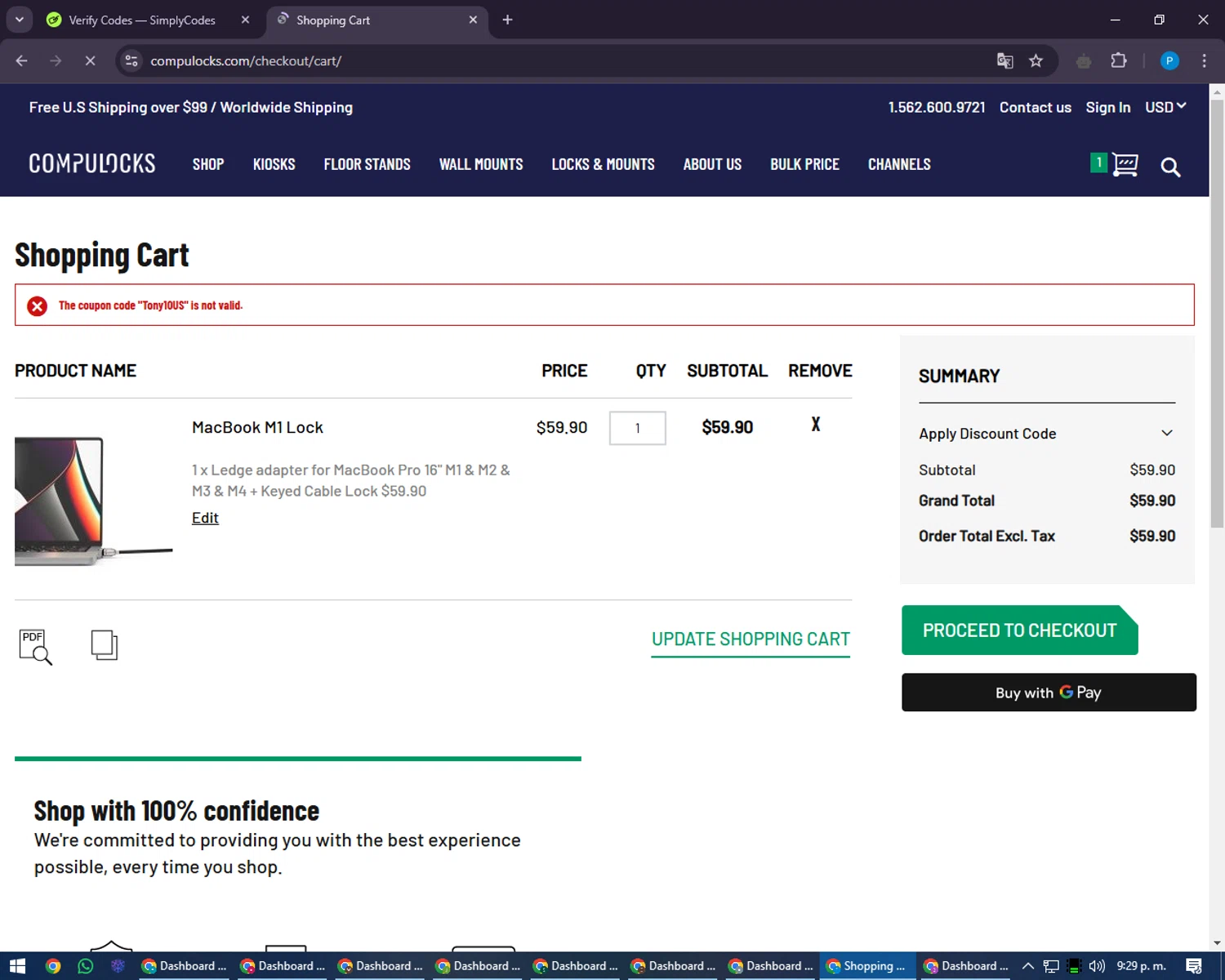Click the Grand Total $59.90 amount

tap(1152, 501)
